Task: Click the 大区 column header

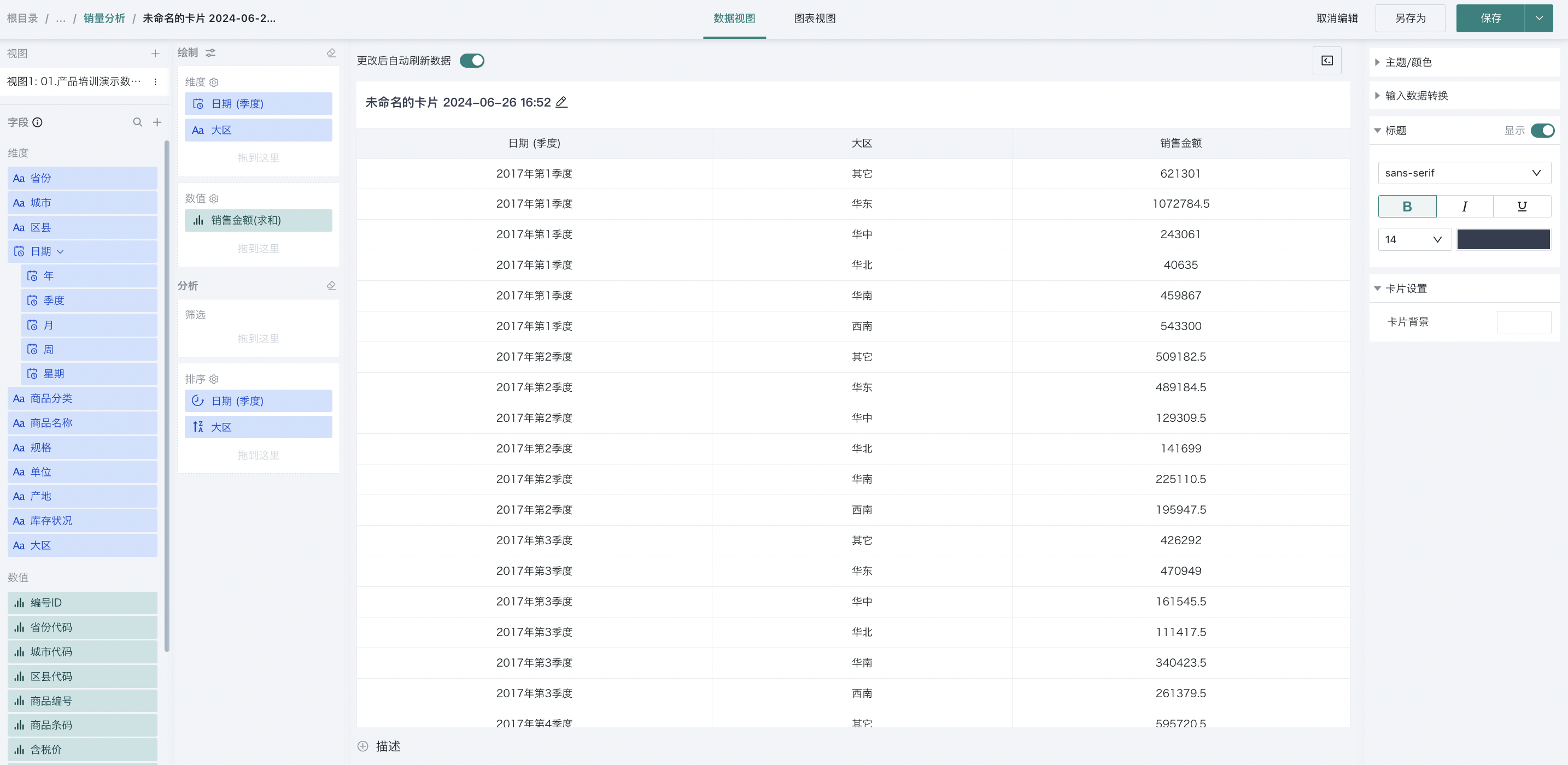Action: 862,143
